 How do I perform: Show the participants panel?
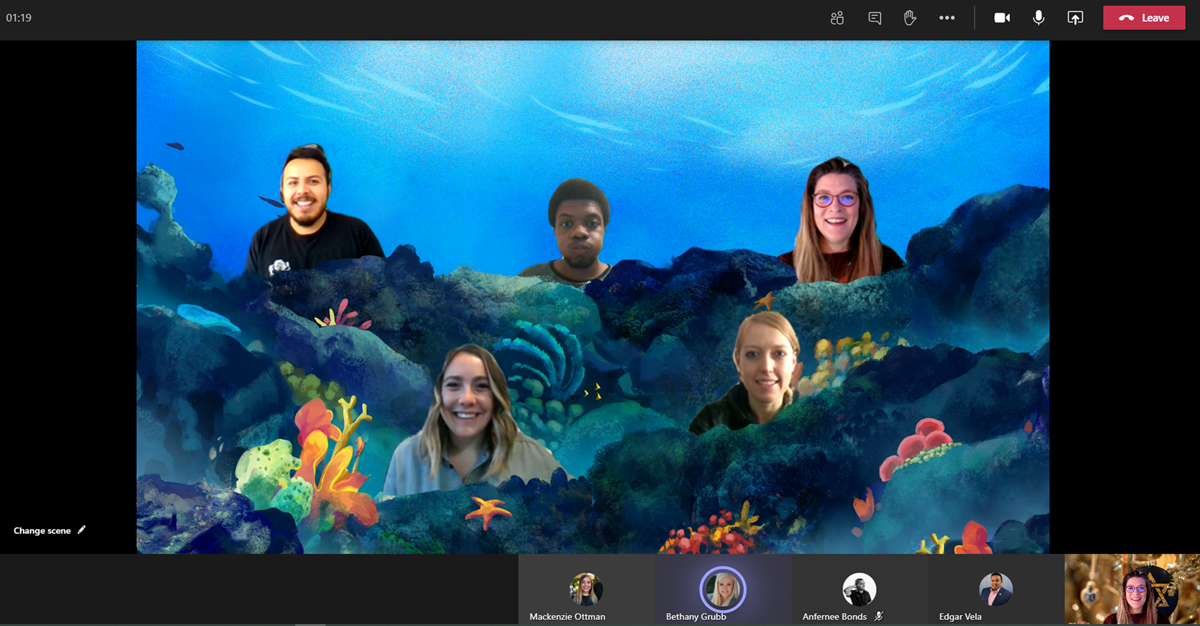click(x=837, y=18)
